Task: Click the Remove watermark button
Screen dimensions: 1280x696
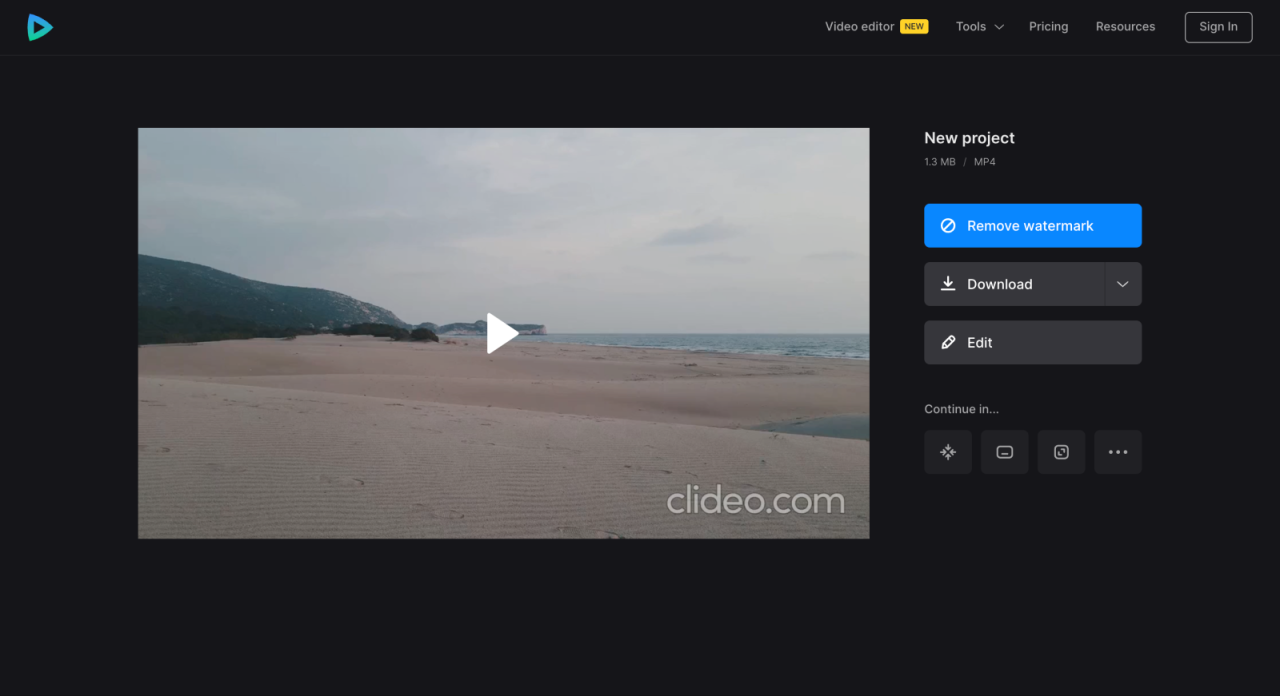Action: coord(1032,225)
